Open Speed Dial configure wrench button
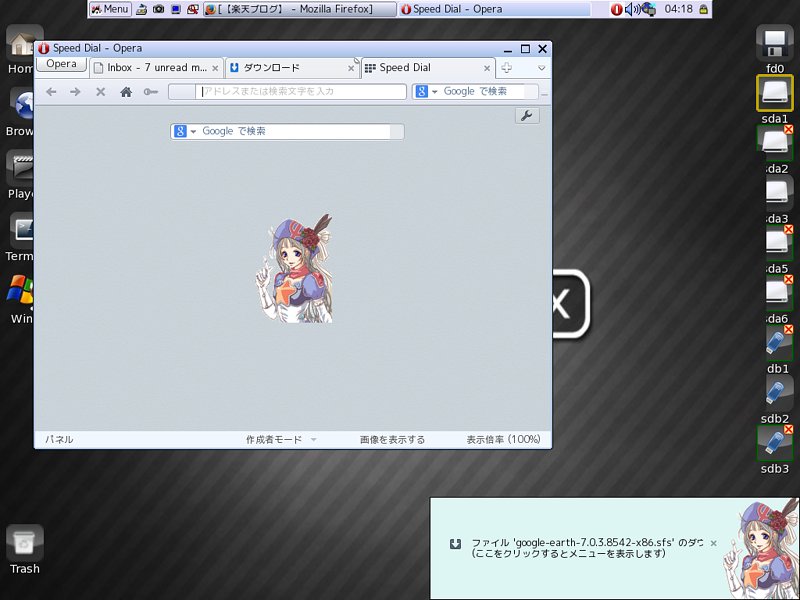 [x=527, y=116]
